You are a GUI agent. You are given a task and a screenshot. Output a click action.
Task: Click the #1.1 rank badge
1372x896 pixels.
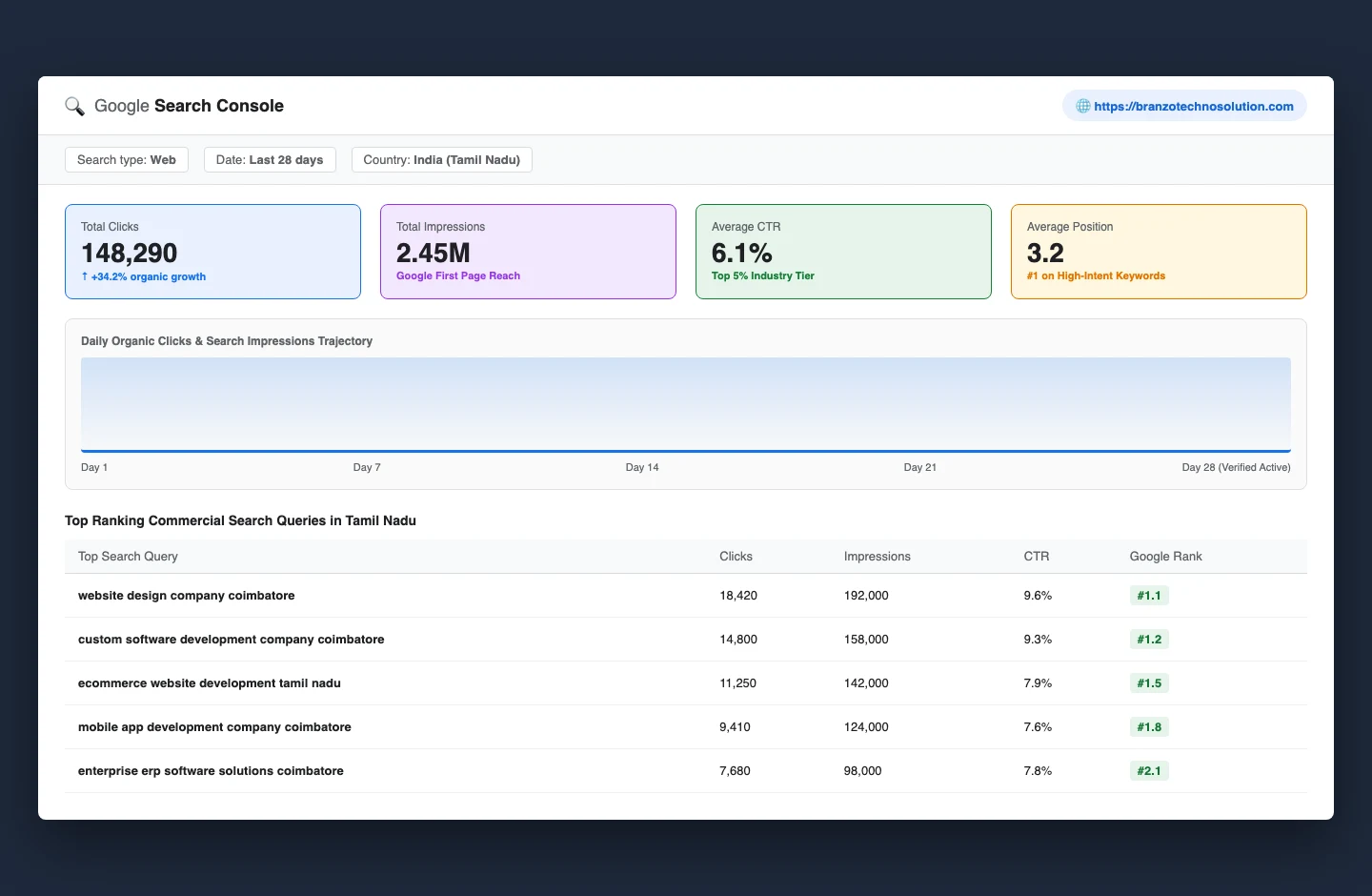(1149, 596)
